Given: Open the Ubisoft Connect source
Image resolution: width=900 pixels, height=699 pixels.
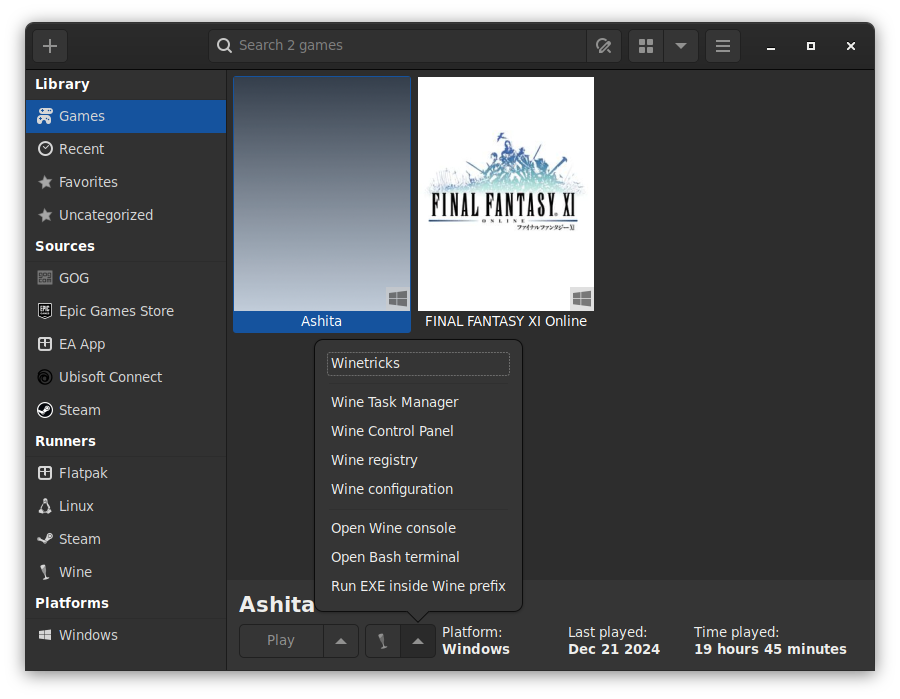Looking at the screenshot, I should (x=45, y=376).
